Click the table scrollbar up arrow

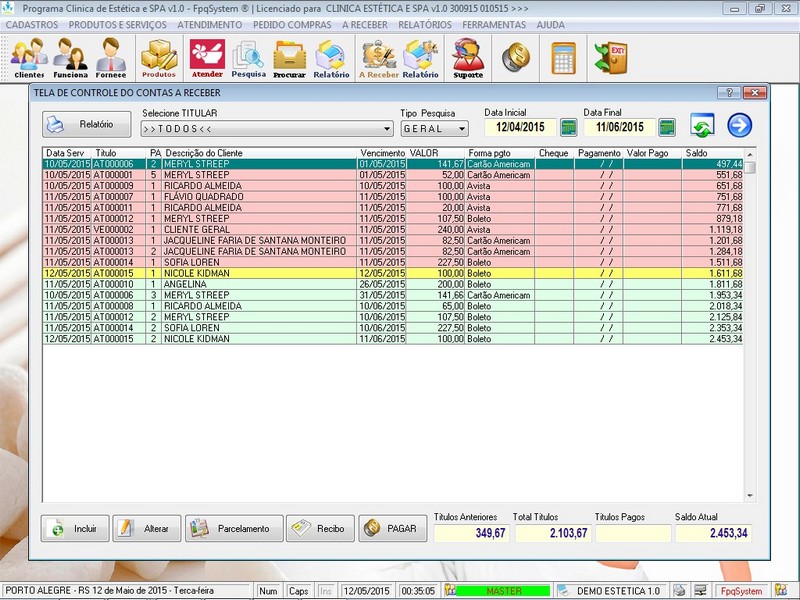(749, 154)
